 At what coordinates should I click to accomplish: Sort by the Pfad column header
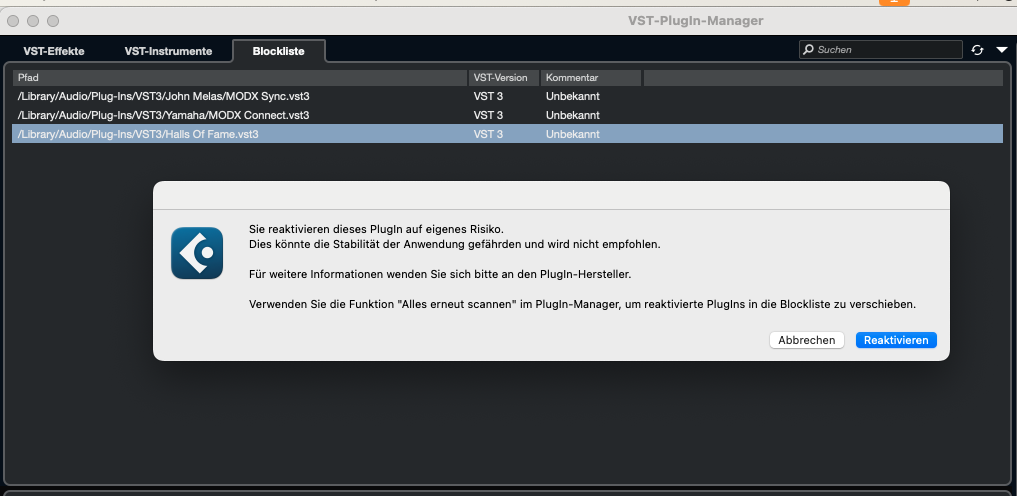point(240,78)
